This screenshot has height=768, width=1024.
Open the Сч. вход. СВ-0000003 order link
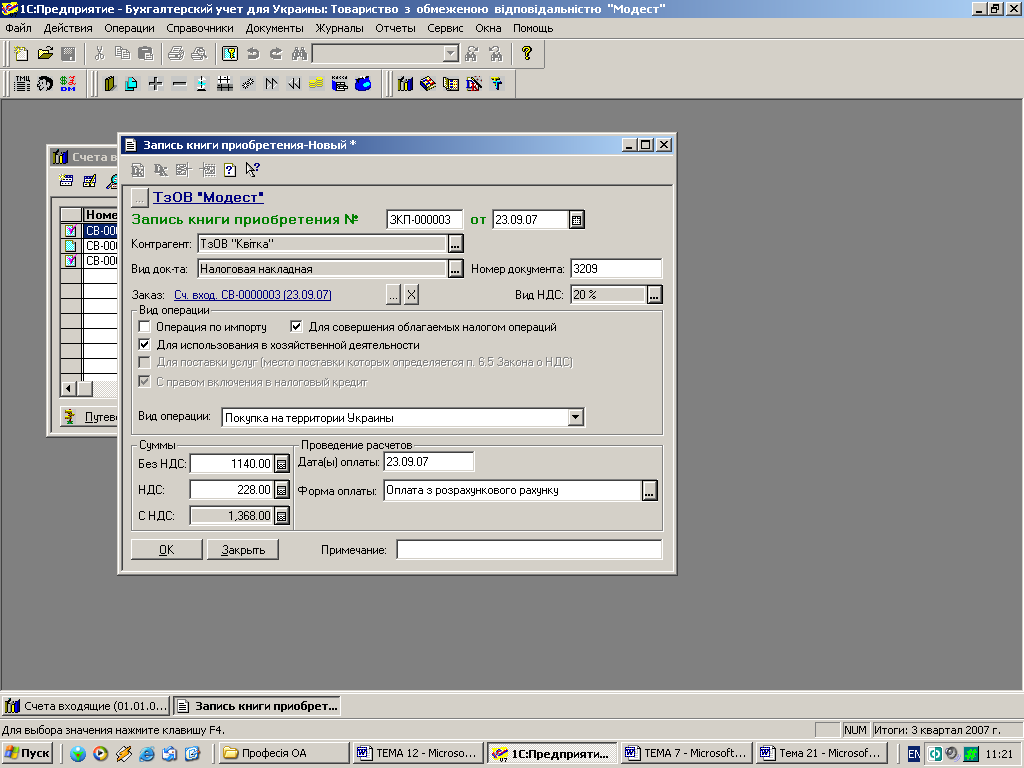(253, 295)
